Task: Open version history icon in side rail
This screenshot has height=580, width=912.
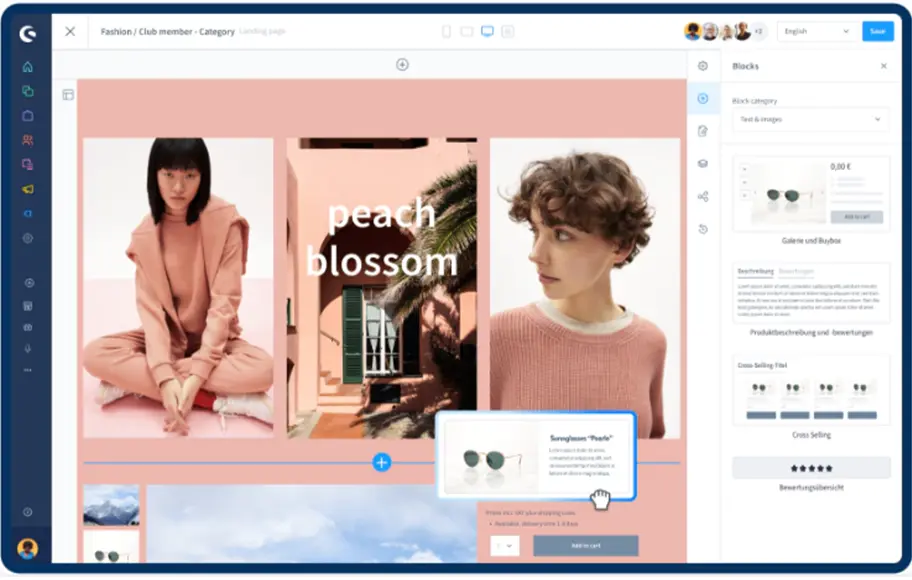Action: [x=703, y=229]
